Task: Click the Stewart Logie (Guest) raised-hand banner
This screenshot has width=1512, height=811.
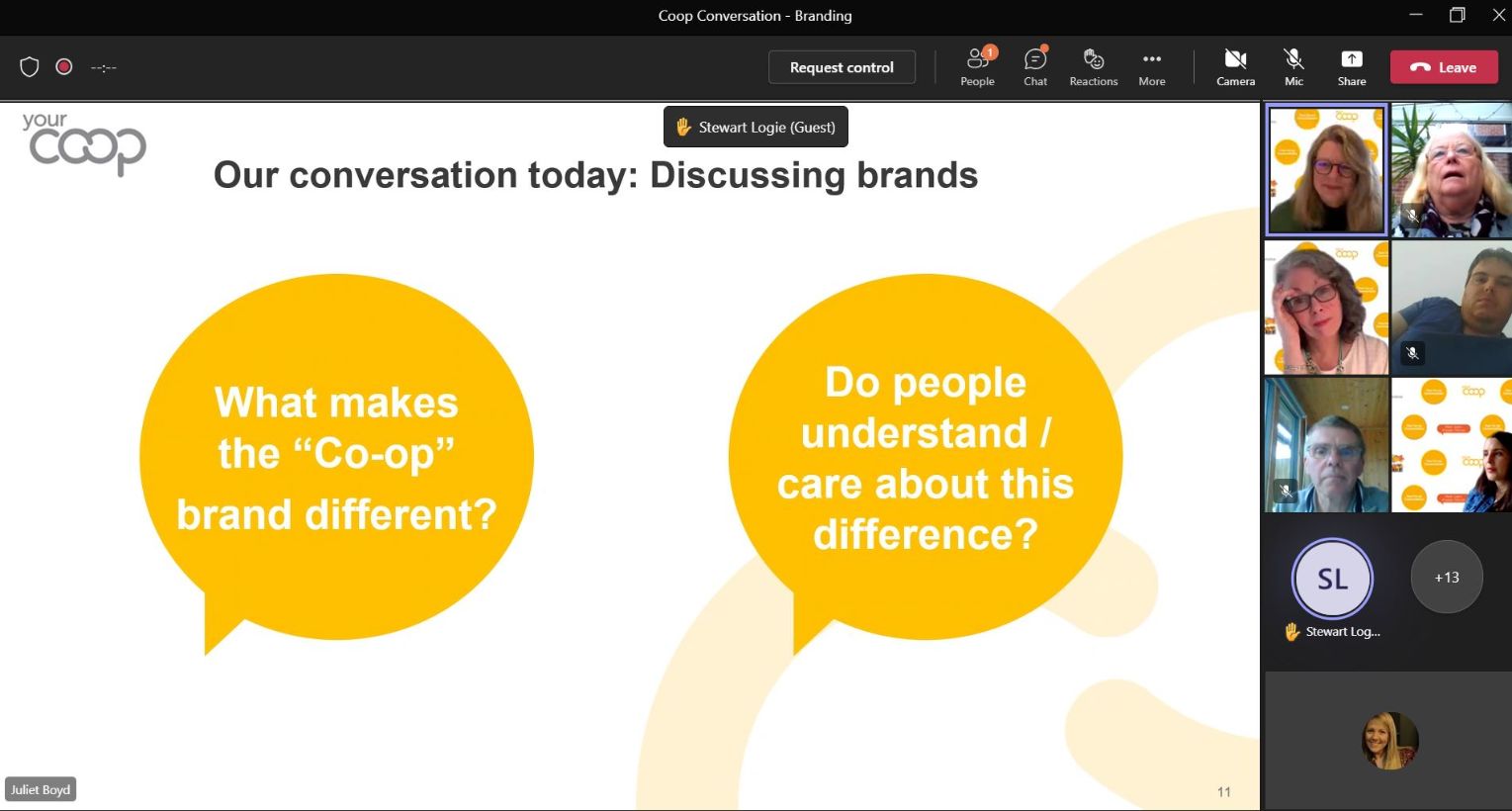Action: point(756,127)
